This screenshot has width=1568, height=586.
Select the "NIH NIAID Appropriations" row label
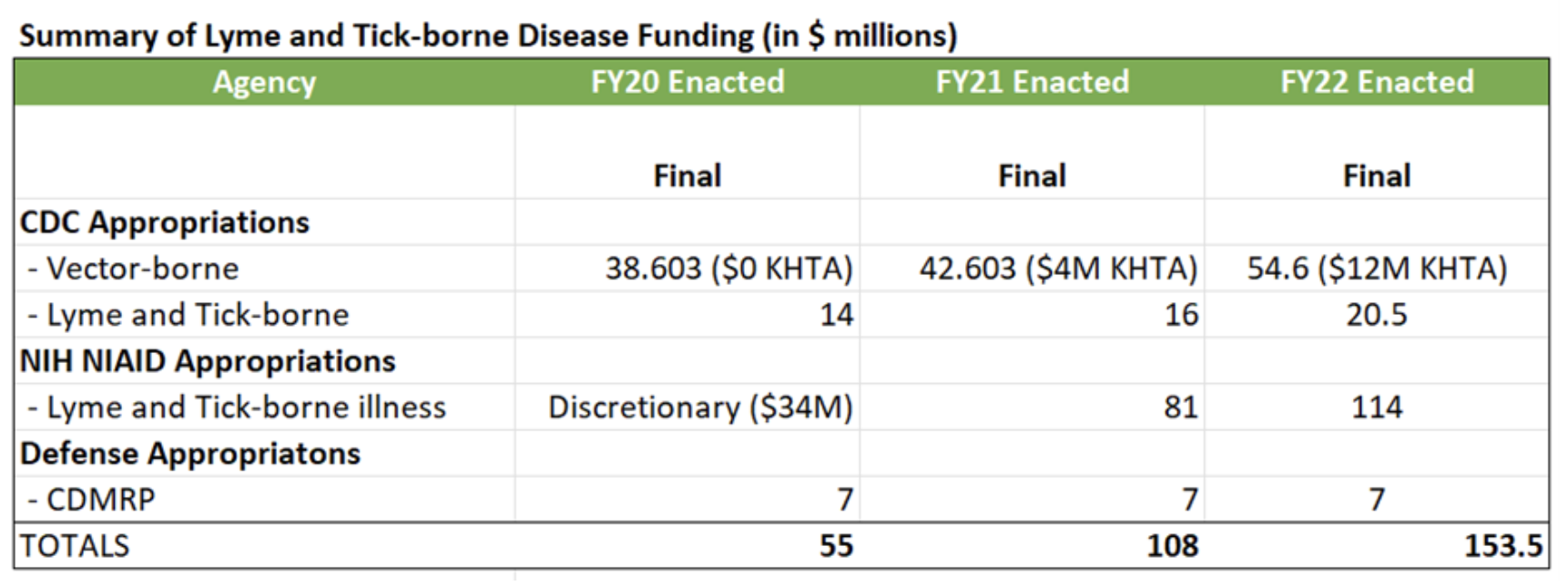(208, 361)
